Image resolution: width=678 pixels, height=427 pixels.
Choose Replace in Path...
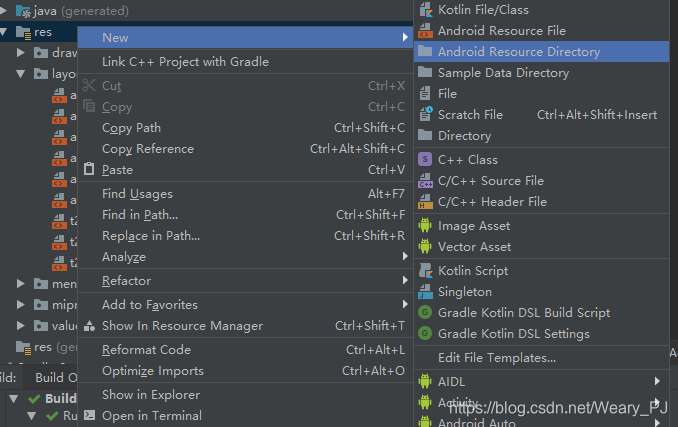(x=245, y=236)
